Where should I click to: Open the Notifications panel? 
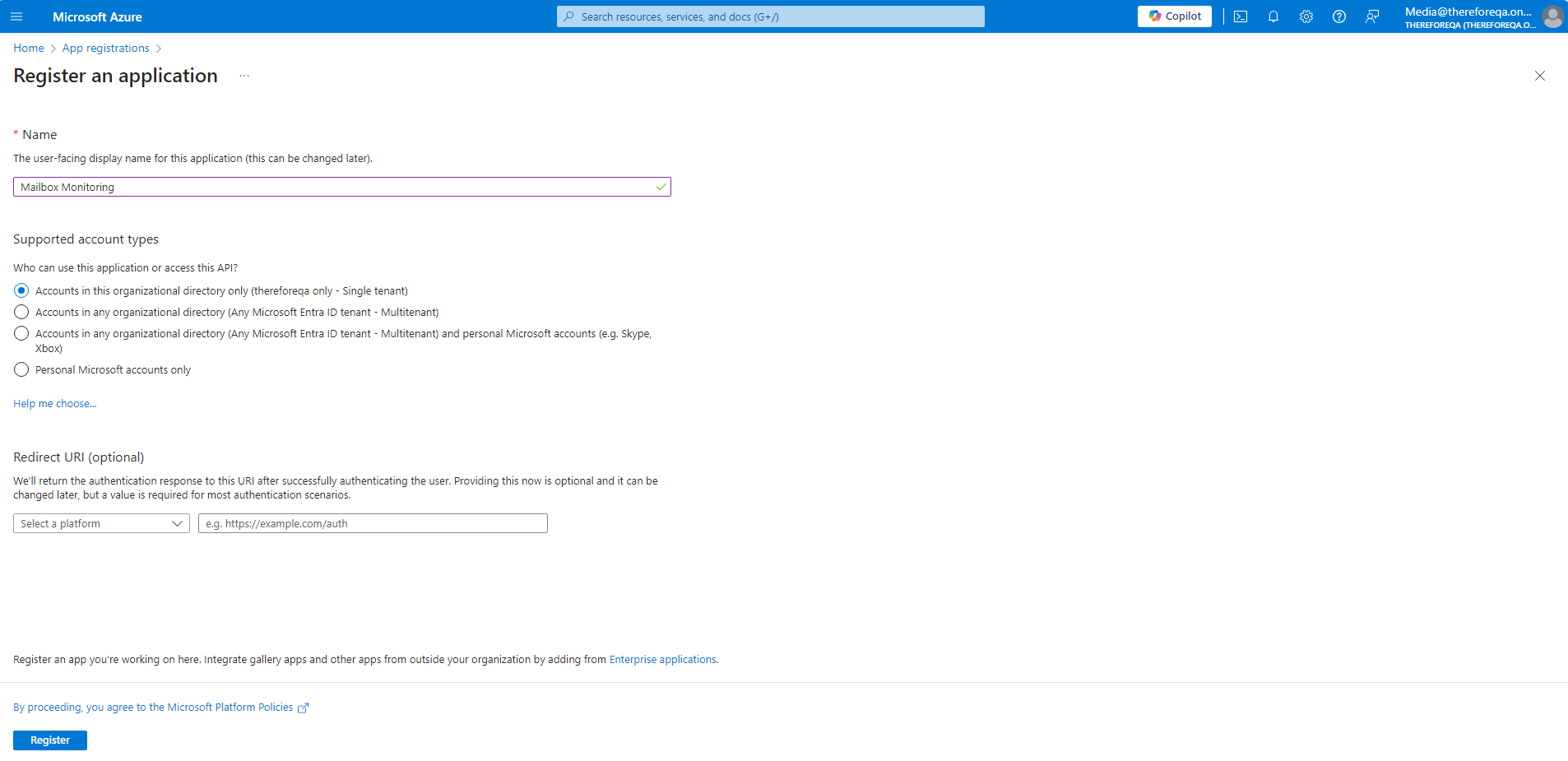[x=1273, y=16]
